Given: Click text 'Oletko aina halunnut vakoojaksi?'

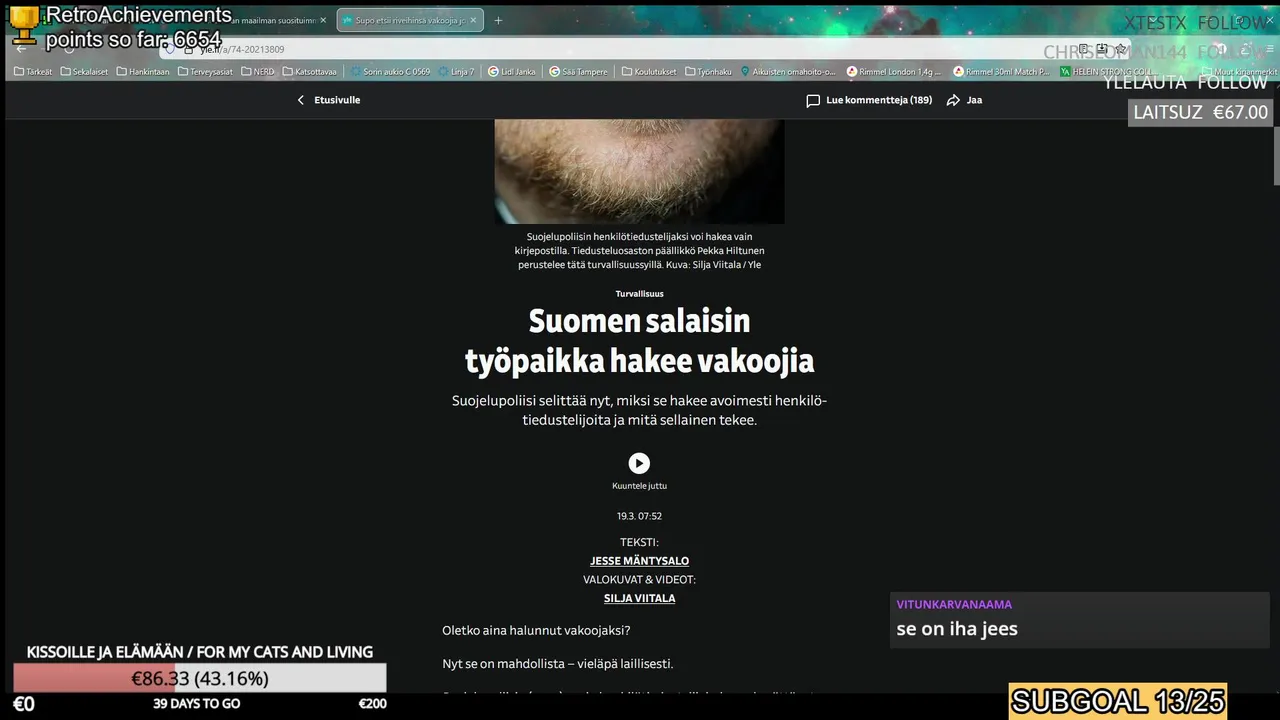Looking at the screenshot, I should pos(536,630).
